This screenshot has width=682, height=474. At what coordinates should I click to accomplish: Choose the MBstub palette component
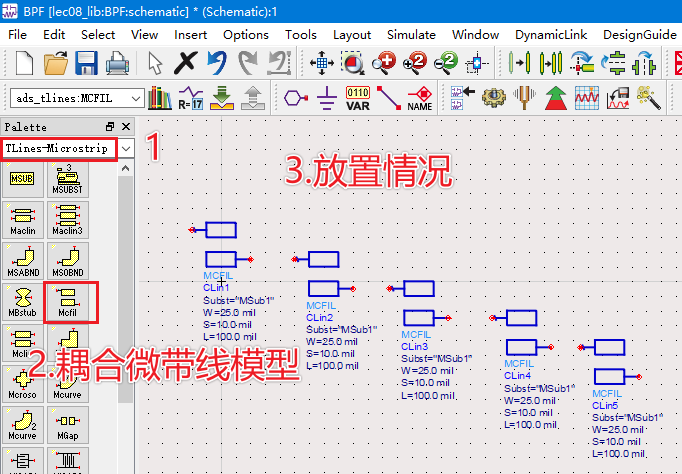point(23,302)
